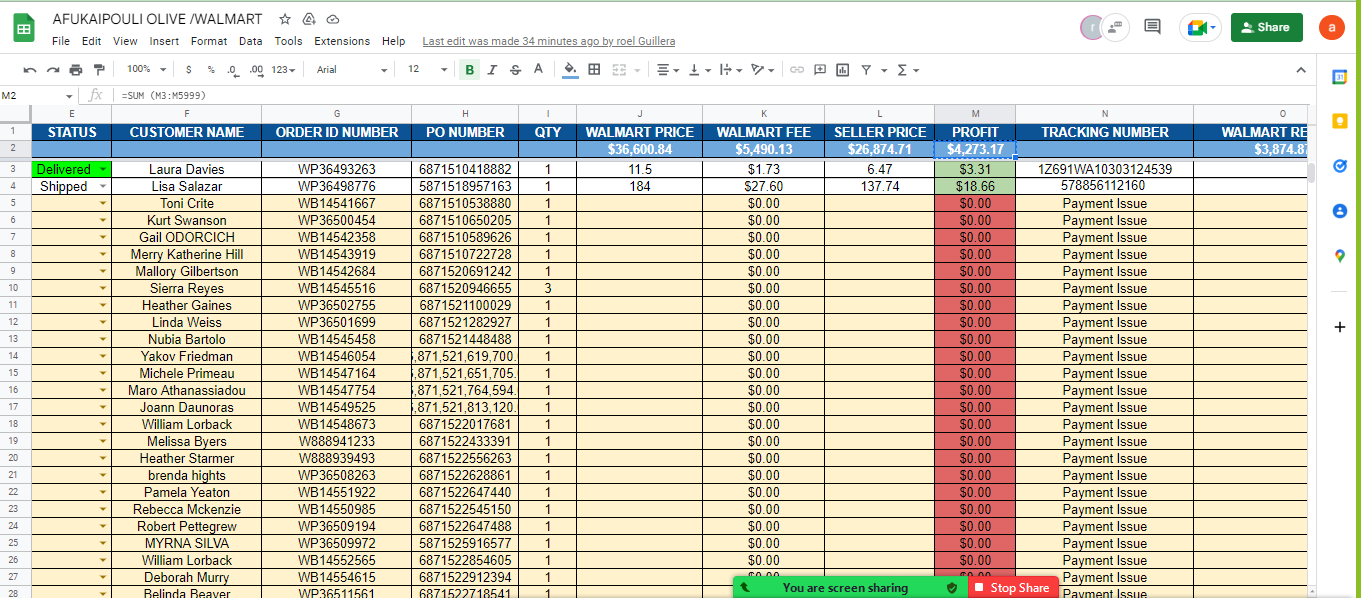Open the text rotation dropdown
This screenshot has width=1361, height=598.
763,70
